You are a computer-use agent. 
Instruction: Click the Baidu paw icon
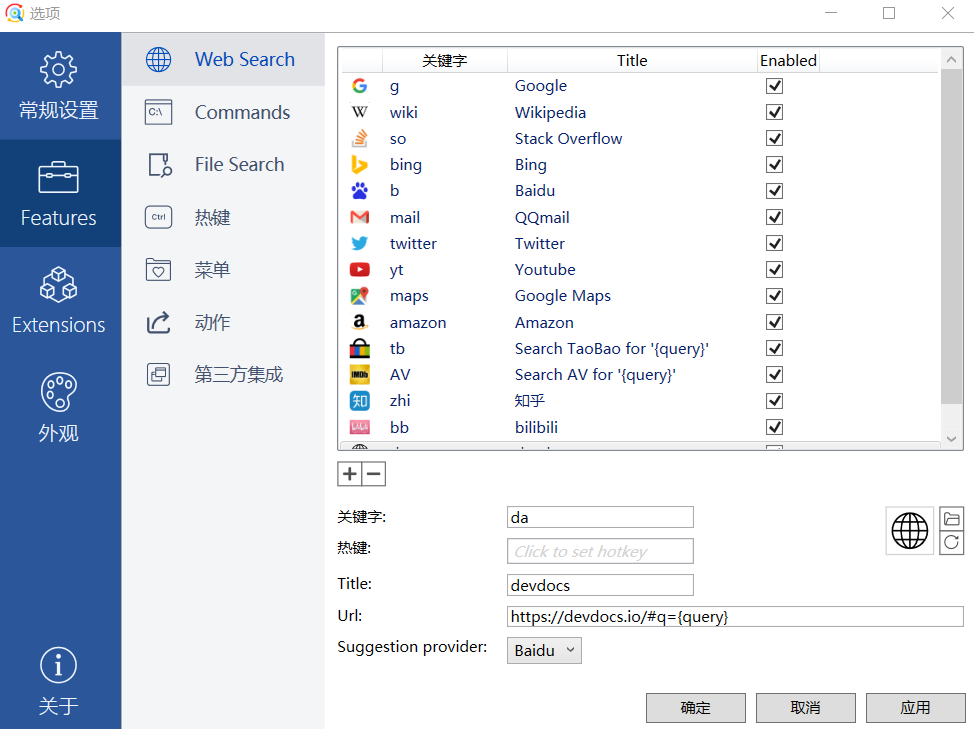360,191
